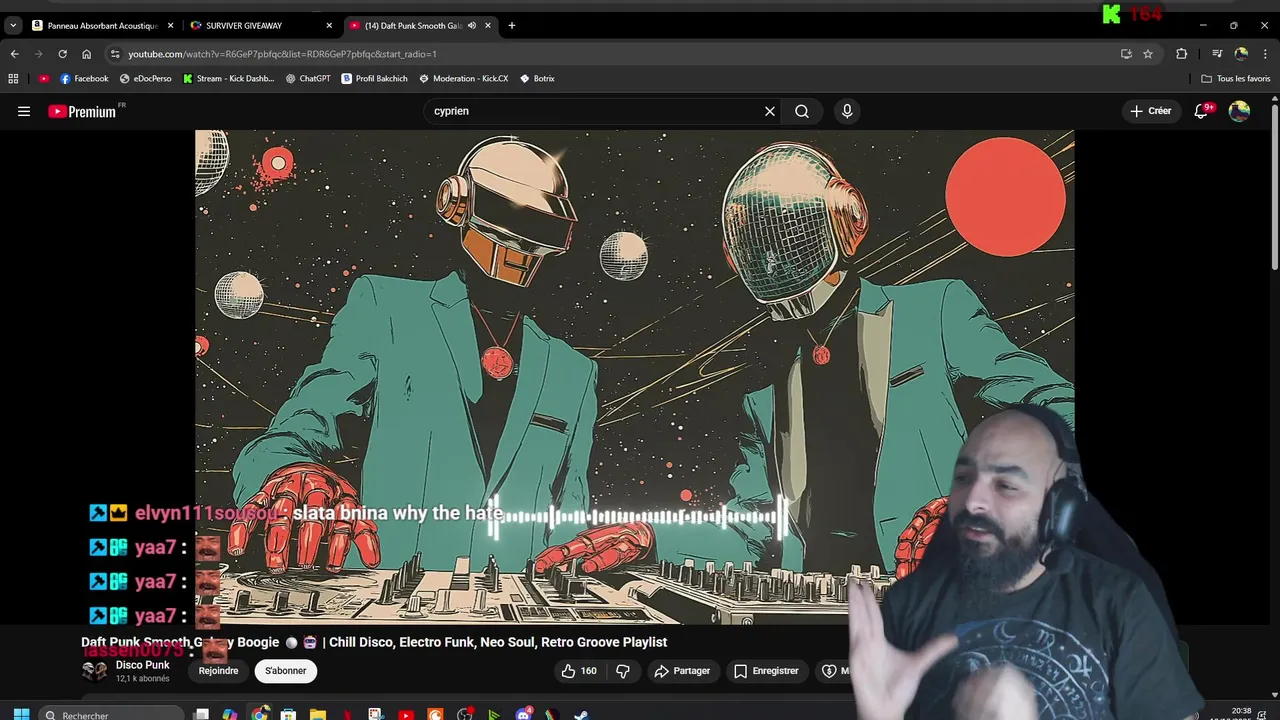Viewport: 1280px width, 720px height.
Task: Click the S'abonner subscribe button
Action: click(285, 671)
